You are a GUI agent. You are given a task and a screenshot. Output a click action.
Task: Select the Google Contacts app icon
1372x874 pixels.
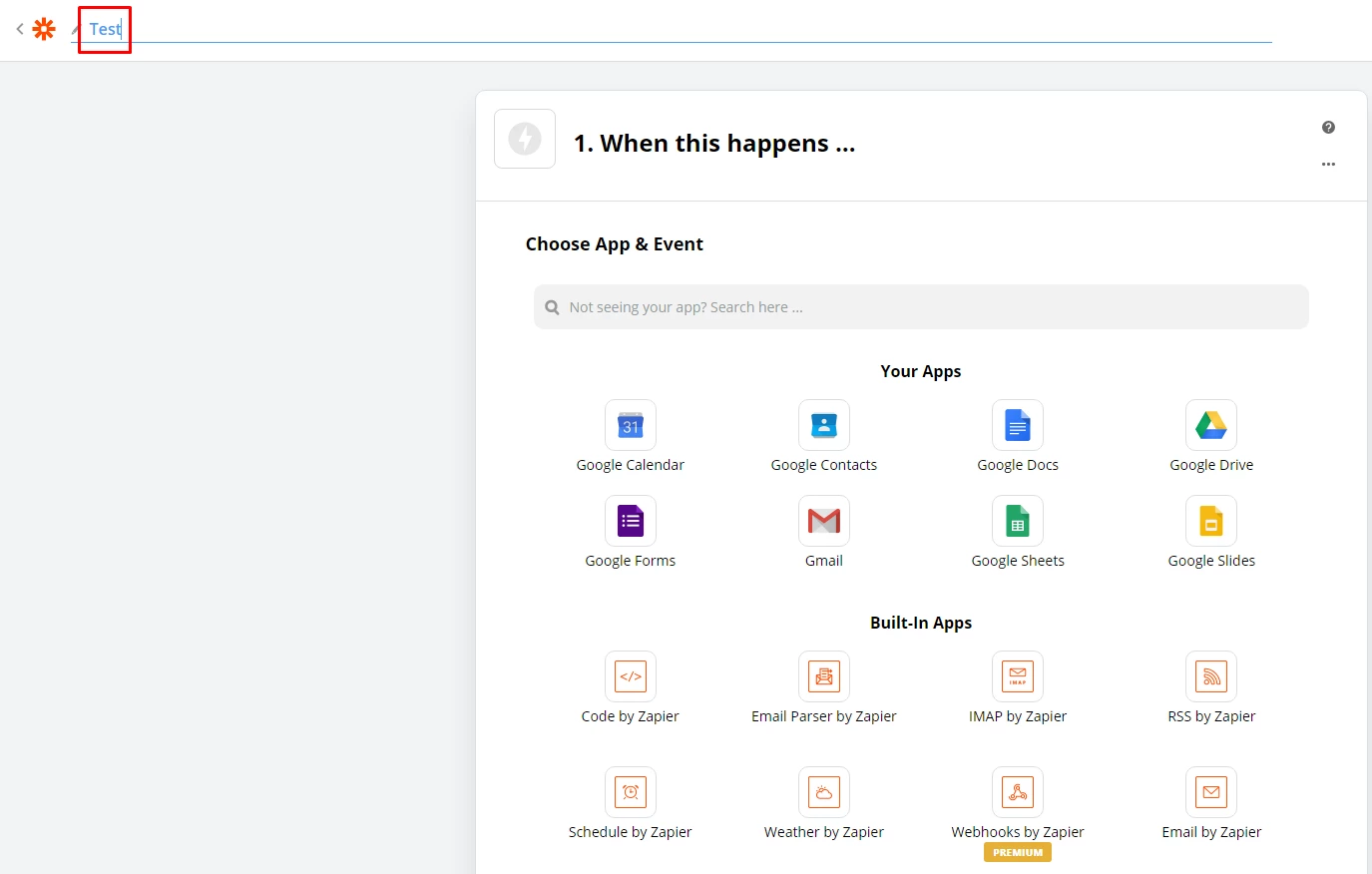tap(824, 425)
